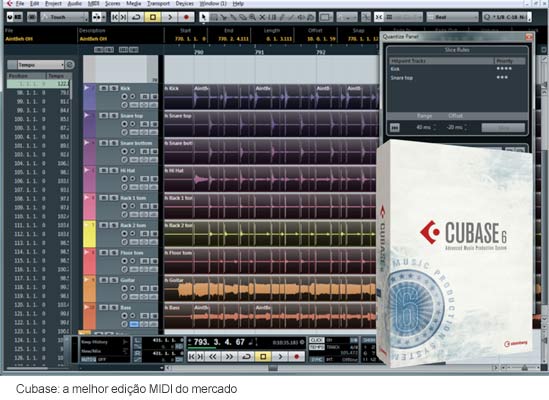The height and width of the screenshot is (400, 549).
Task: Expand the Snare top track arrow
Action: [x=86, y=115]
